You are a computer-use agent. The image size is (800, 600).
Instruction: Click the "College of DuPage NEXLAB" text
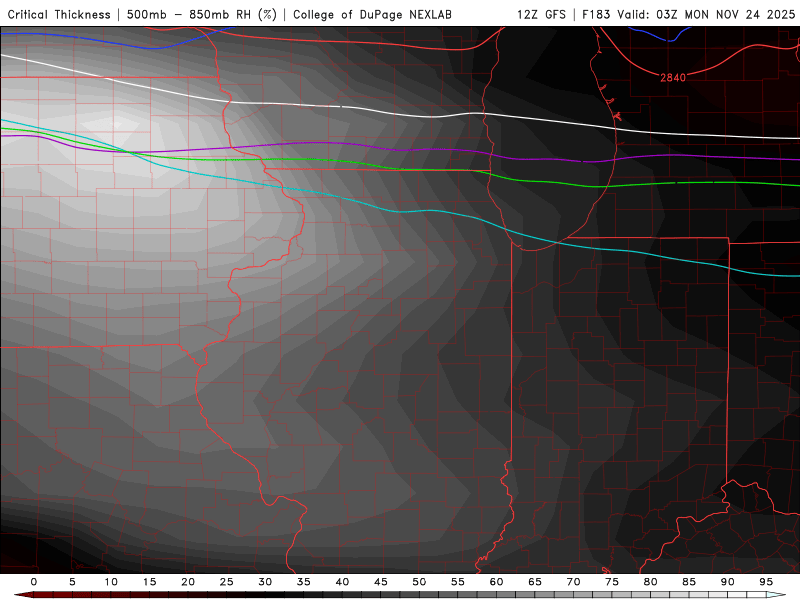click(x=372, y=15)
